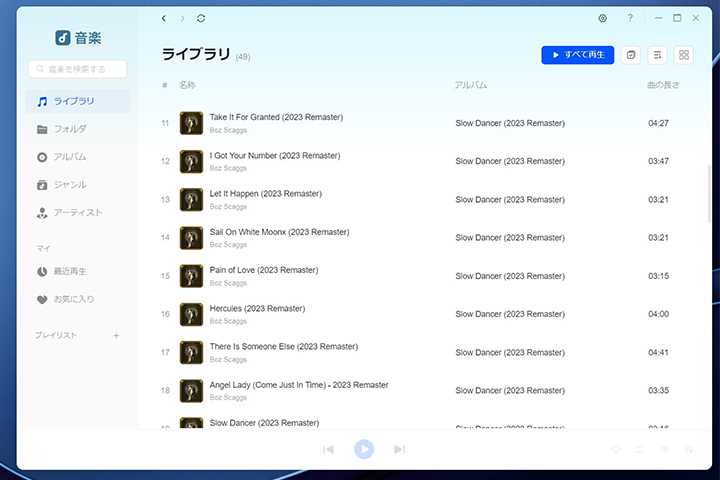Enable multi-select mode icon
This screenshot has width=720, height=480.
[631, 55]
